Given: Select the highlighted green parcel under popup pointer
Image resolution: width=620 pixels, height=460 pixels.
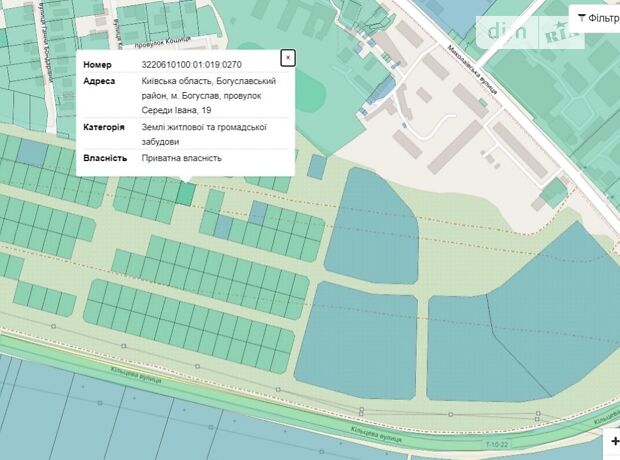Looking at the screenshot, I should point(186,192).
